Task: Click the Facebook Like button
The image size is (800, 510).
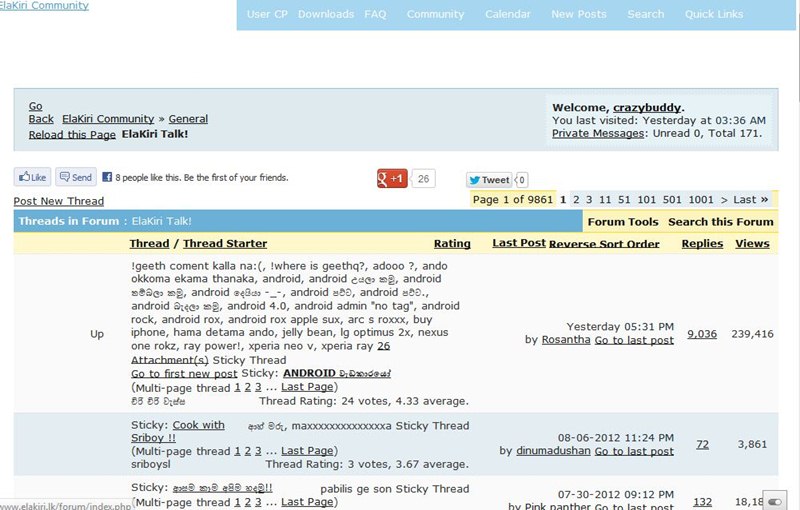Action: point(32,177)
